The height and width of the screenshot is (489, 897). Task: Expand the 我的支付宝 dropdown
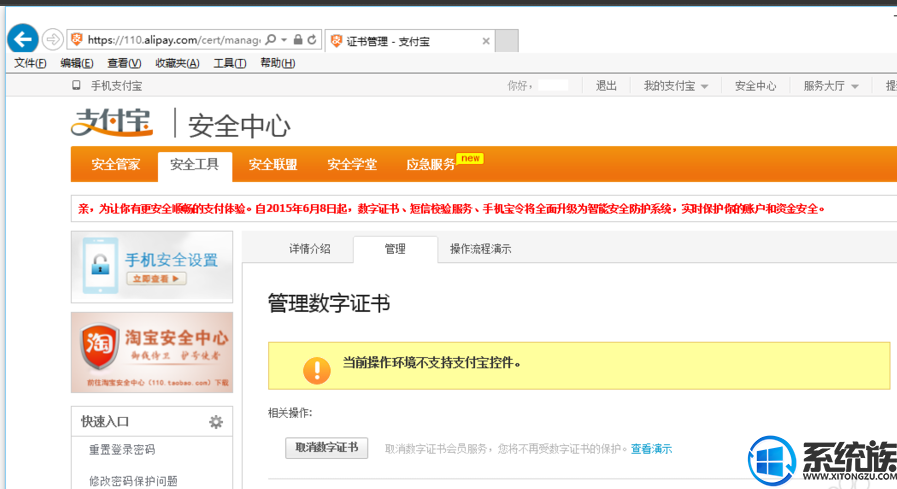pyautogui.click(x=676, y=86)
